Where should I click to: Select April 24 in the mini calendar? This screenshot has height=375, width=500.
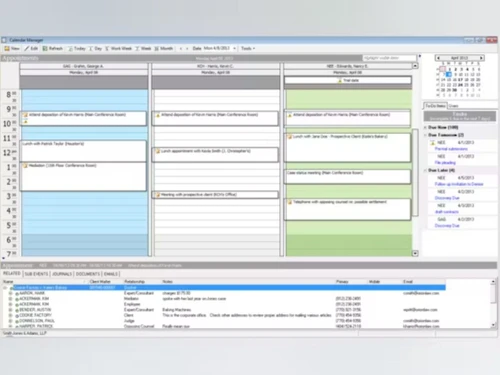460,85
